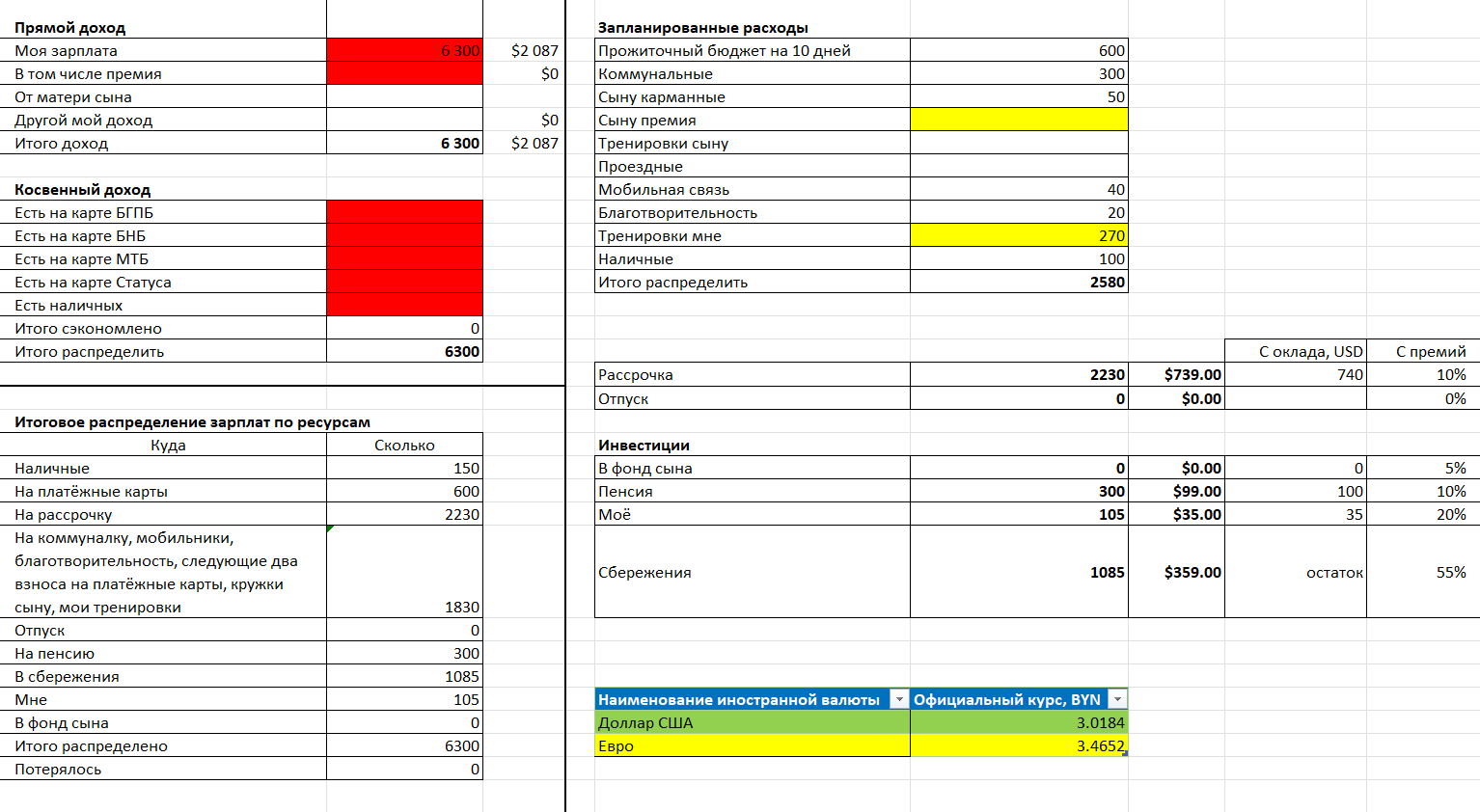Click the "Прямой доход" section heading
Screen dimensions: 1480x812
click(70, 28)
